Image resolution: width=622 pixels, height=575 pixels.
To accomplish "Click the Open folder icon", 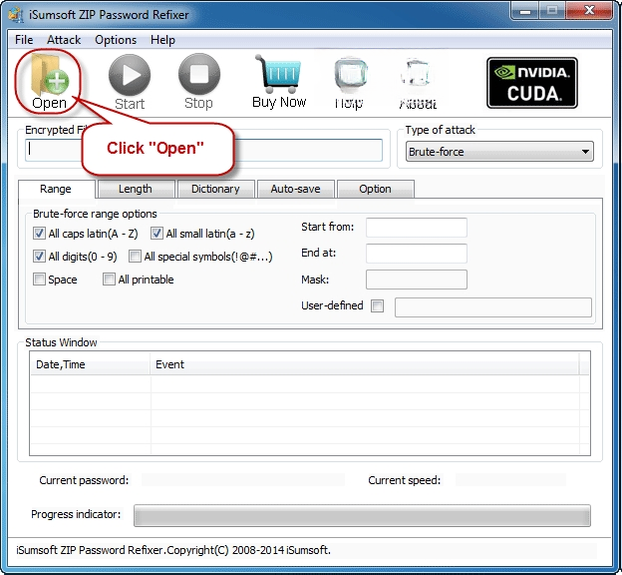I will (49, 75).
